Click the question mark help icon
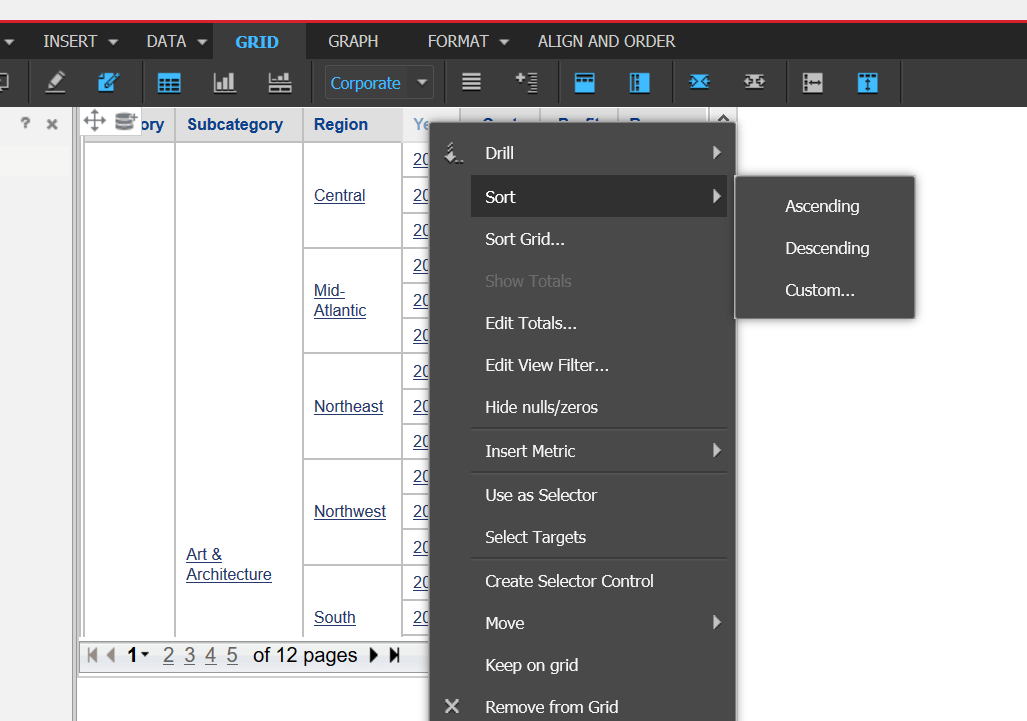Image resolution: width=1027 pixels, height=721 pixels. 25,123
